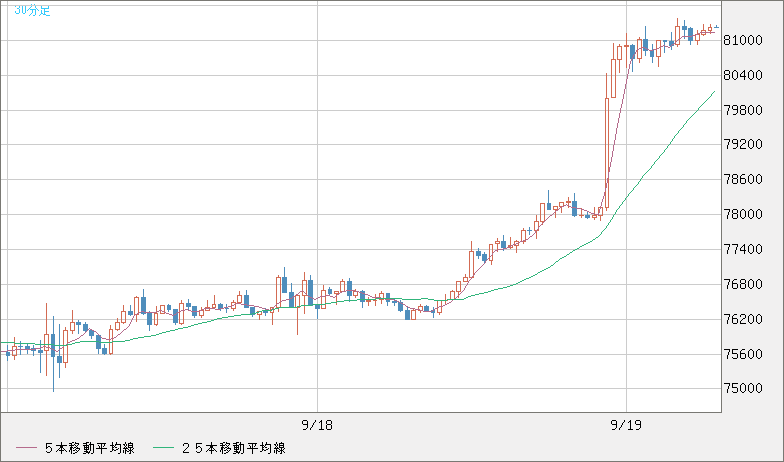This screenshot has height=462, width=784.
Task: Click the 5本移動平均線 legend entry
Action: (x=76, y=448)
